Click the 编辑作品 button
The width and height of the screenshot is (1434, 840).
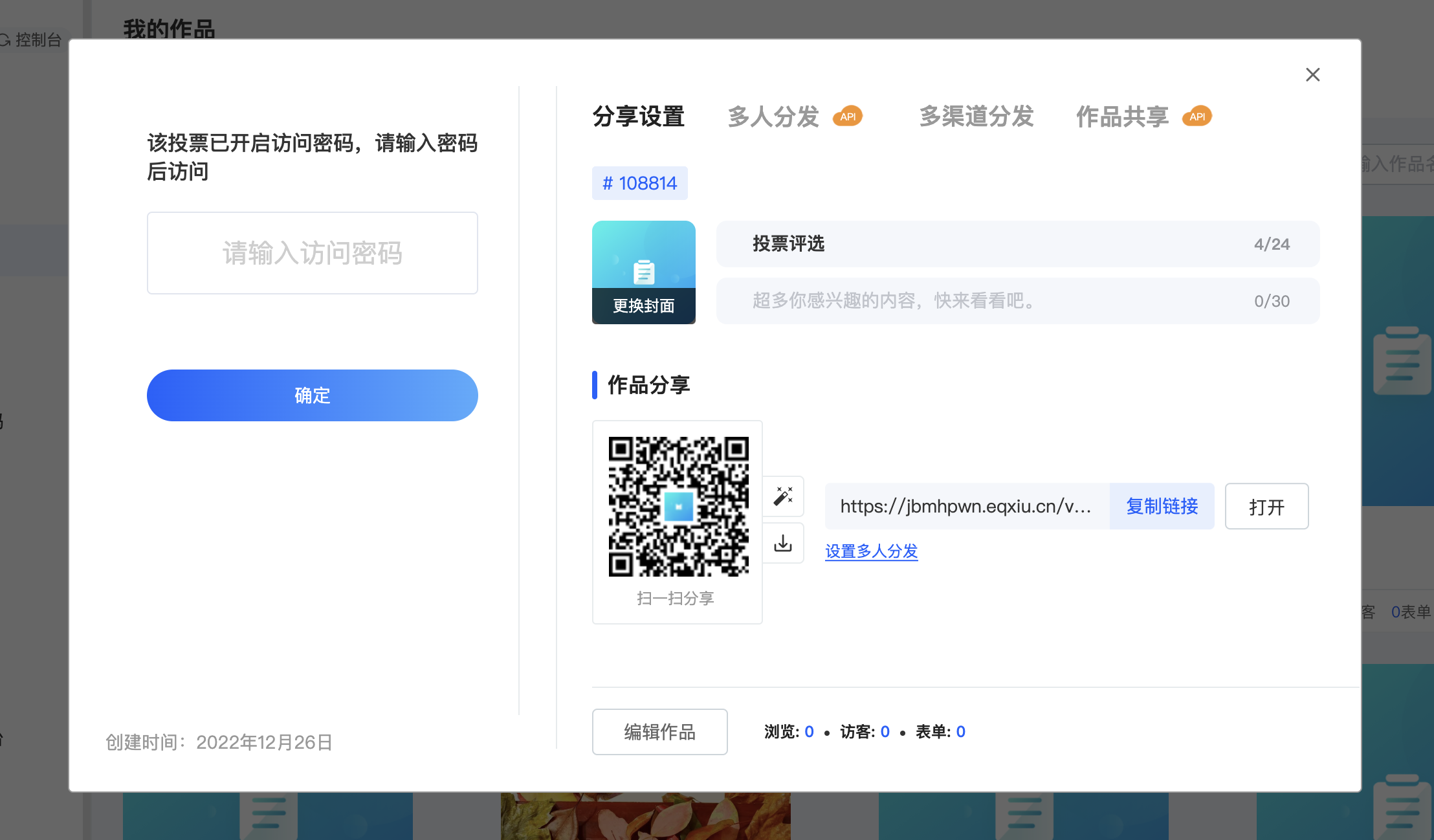click(x=659, y=732)
